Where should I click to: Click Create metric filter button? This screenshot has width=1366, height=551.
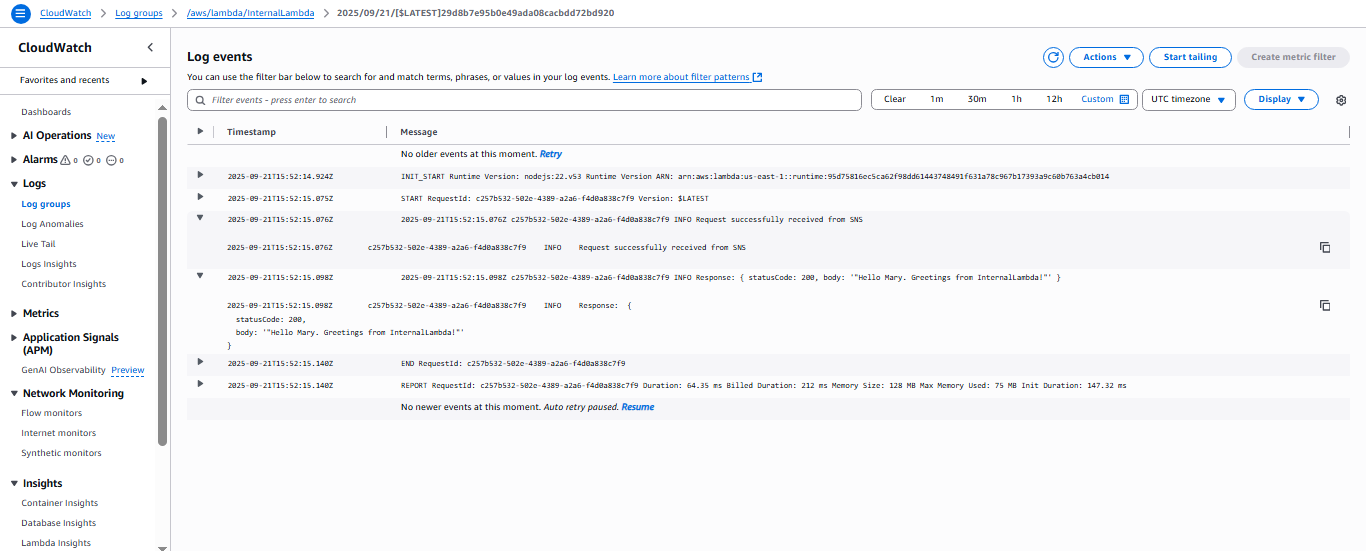click(1293, 57)
